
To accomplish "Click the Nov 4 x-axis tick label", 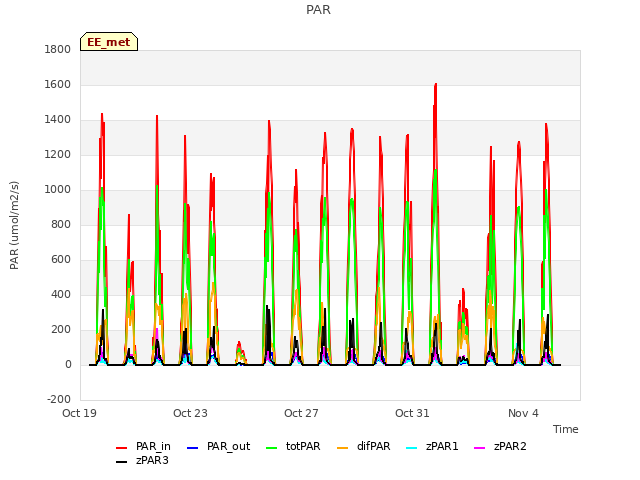I will 524,413.
